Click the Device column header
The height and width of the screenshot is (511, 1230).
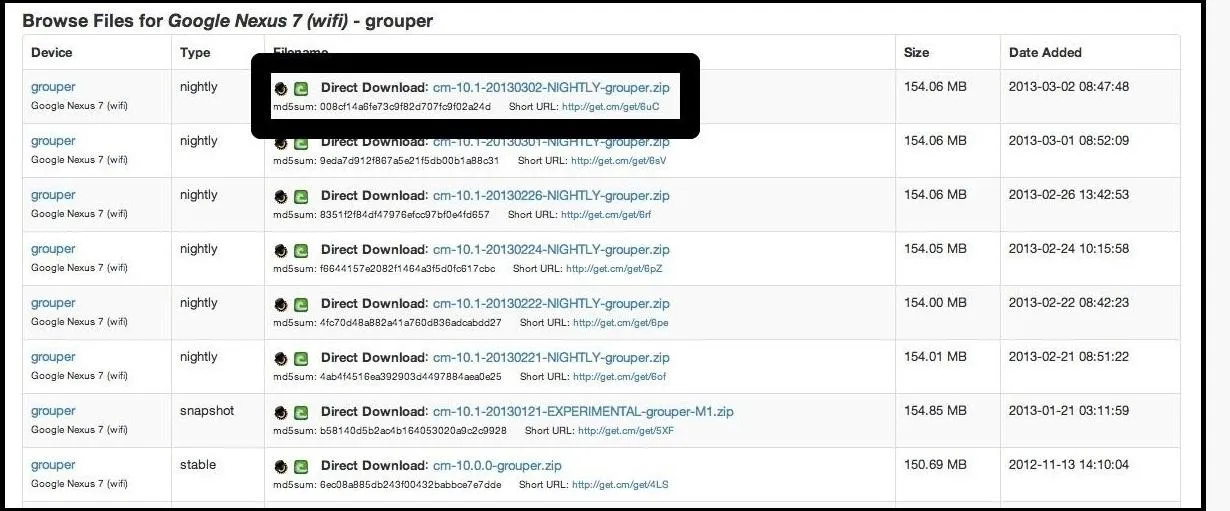52,52
